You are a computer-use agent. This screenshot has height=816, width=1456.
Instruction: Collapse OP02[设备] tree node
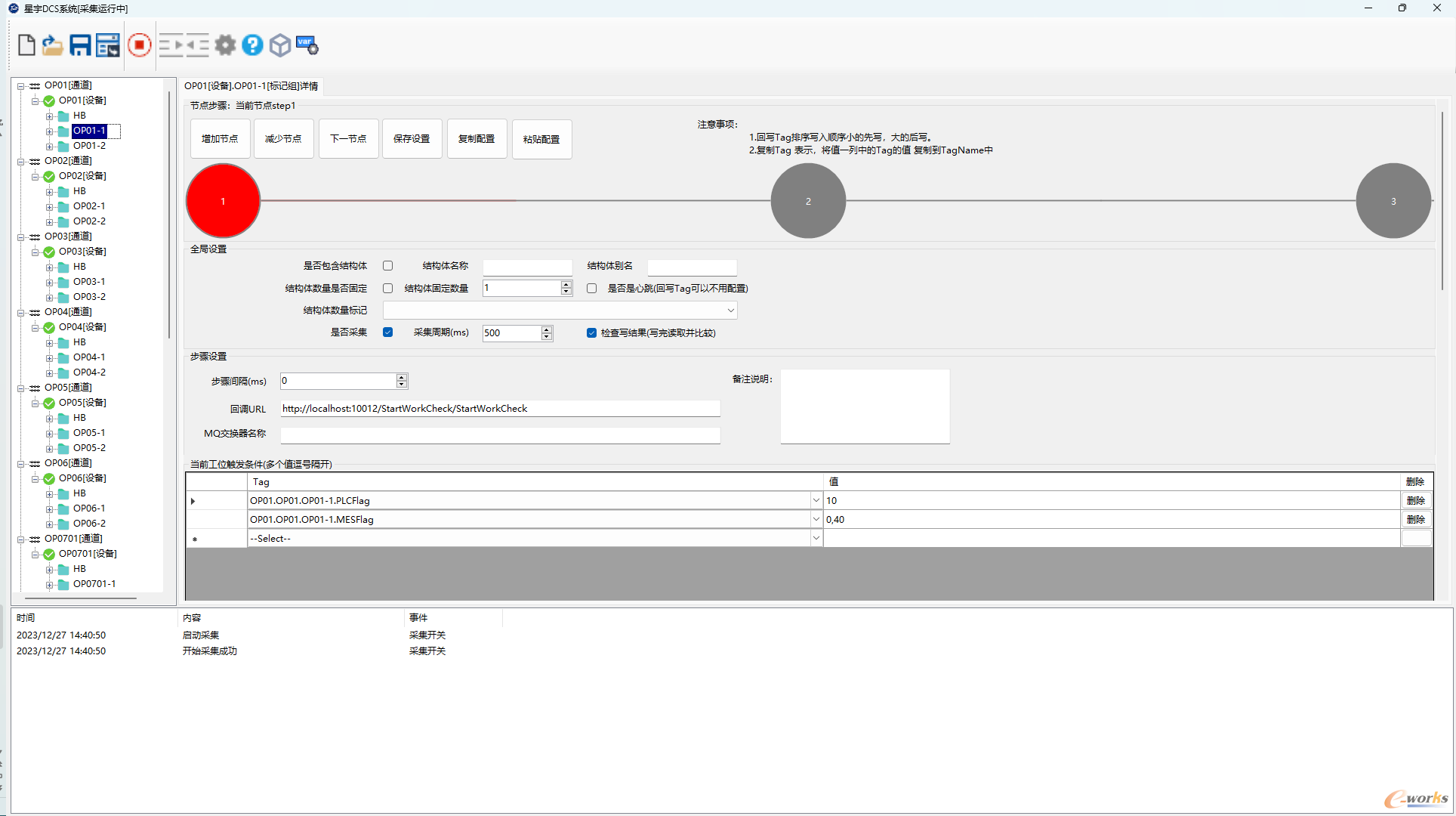click(x=35, y=176)
